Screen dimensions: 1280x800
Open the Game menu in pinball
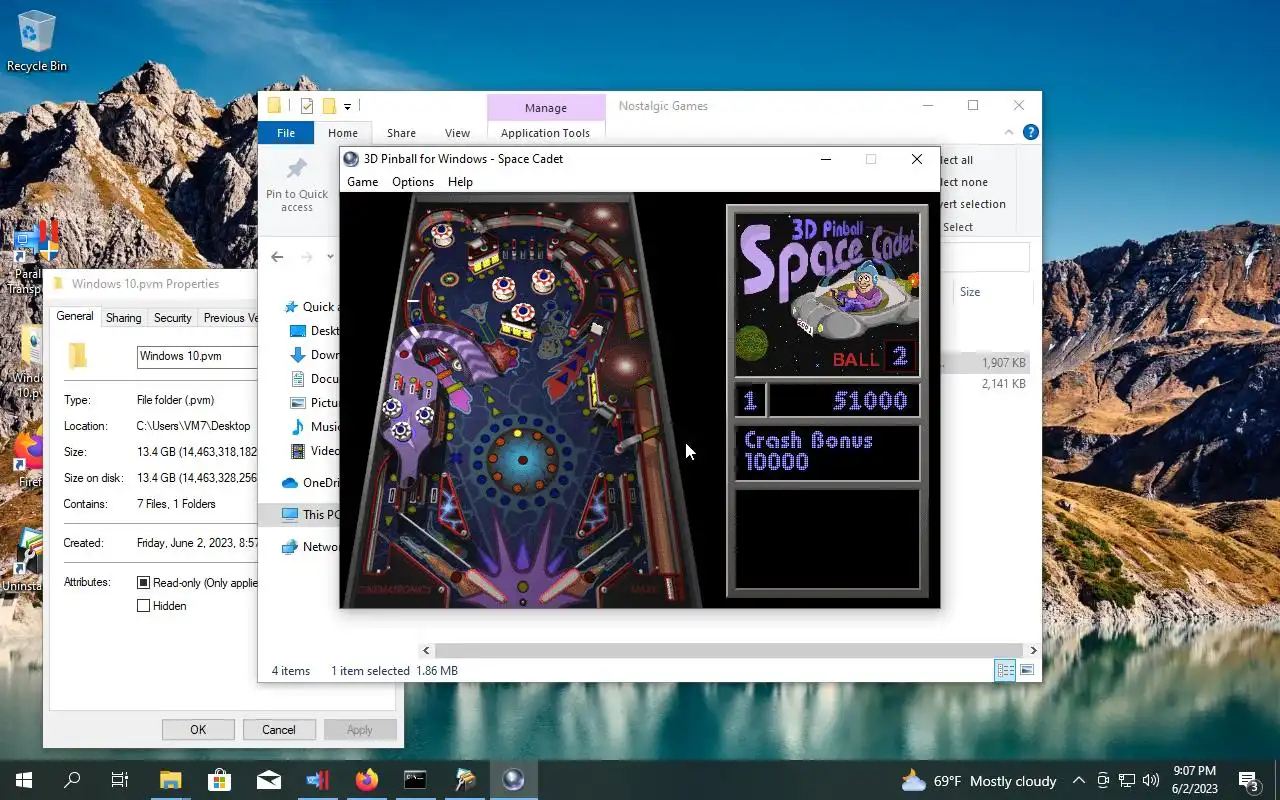pyautogui.click(x=362, y=182)
